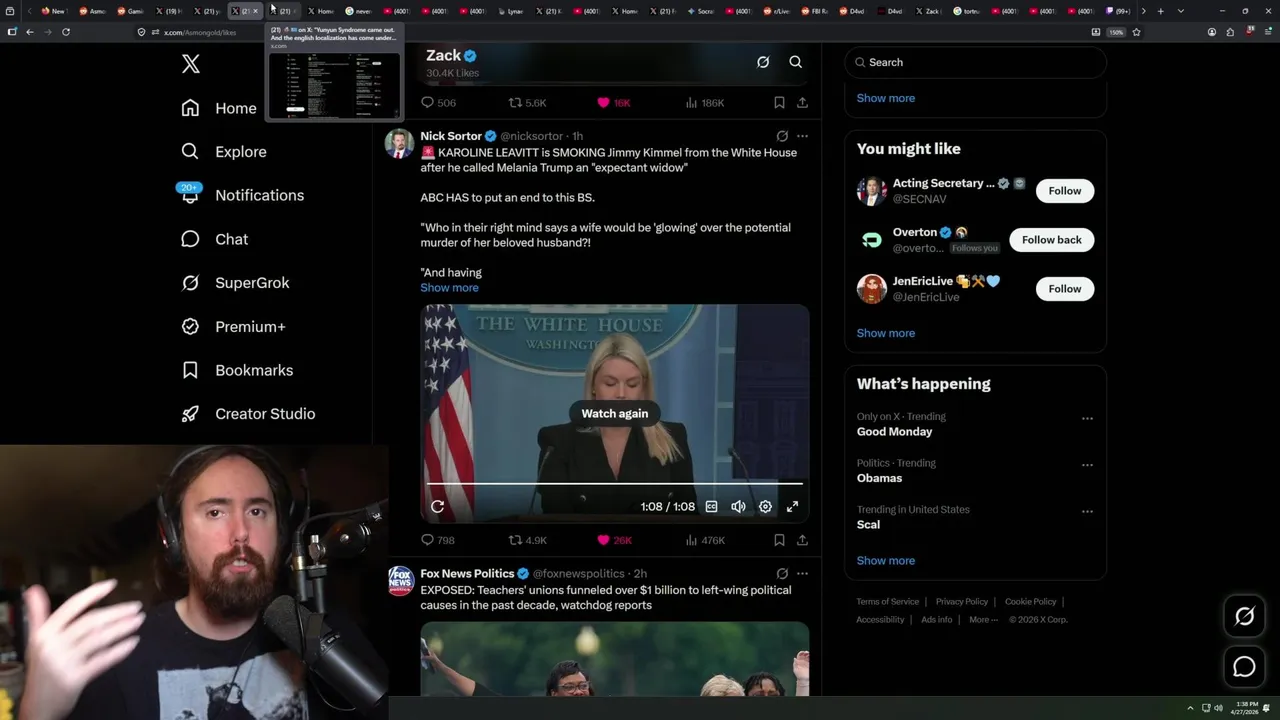
Task: Open Explore in the sidebar
Action: (x=223, y=152)
